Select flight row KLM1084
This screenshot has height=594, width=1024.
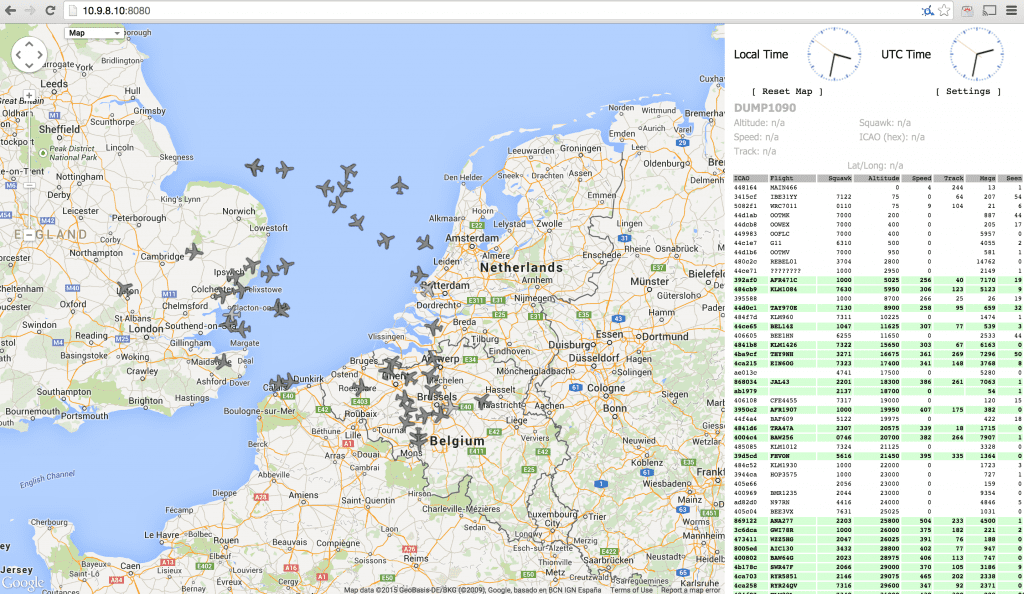coord(878,289)
